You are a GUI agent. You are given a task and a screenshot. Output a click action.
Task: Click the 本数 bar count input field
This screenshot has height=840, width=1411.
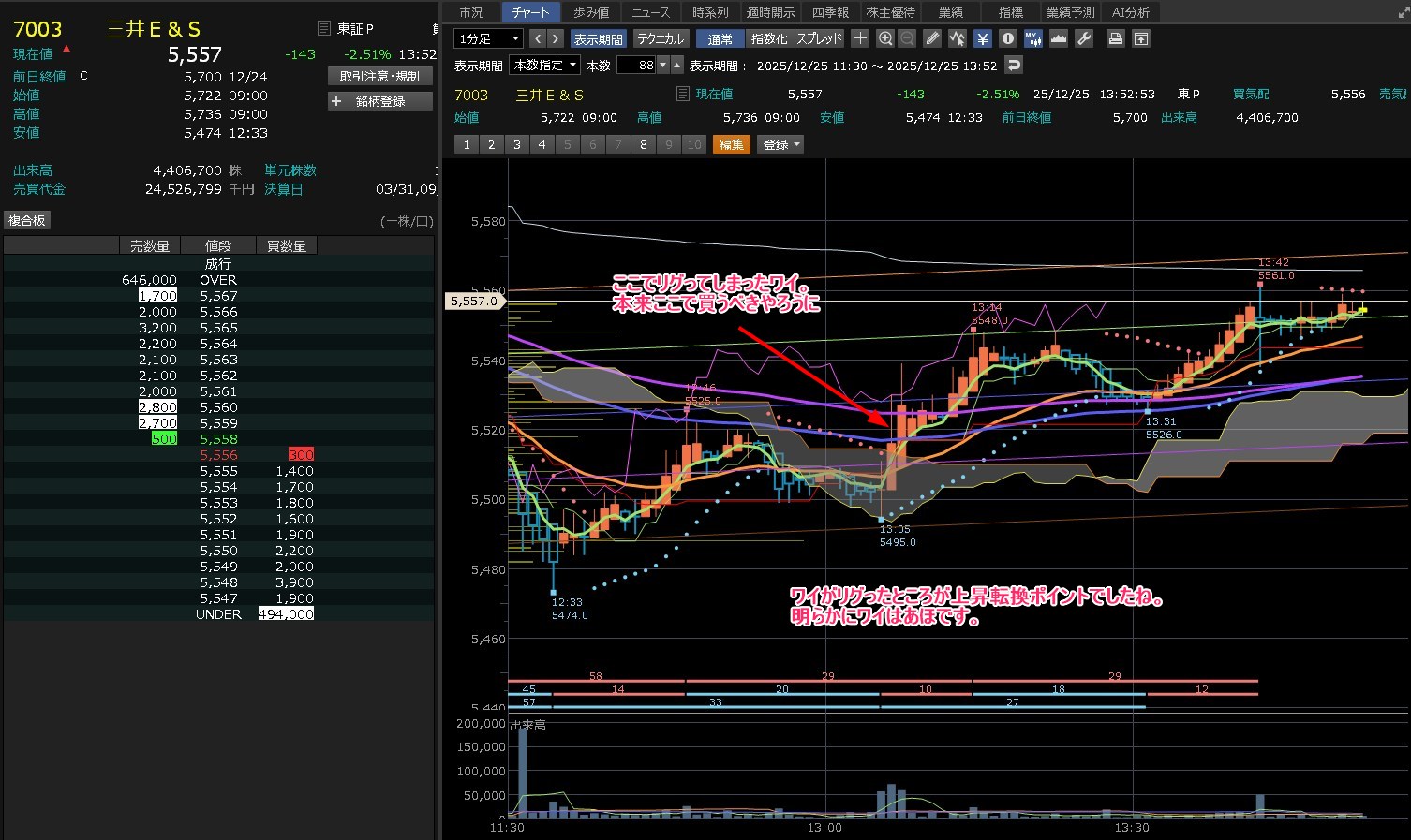click(x=636, y=66)
